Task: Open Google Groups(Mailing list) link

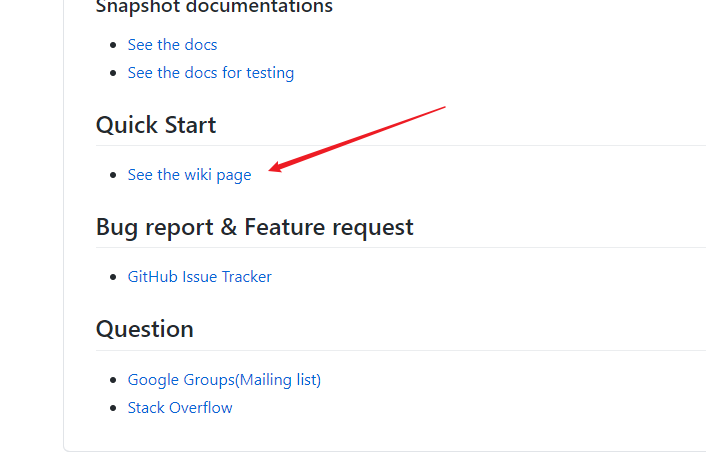Action: [x=224, y=380]
